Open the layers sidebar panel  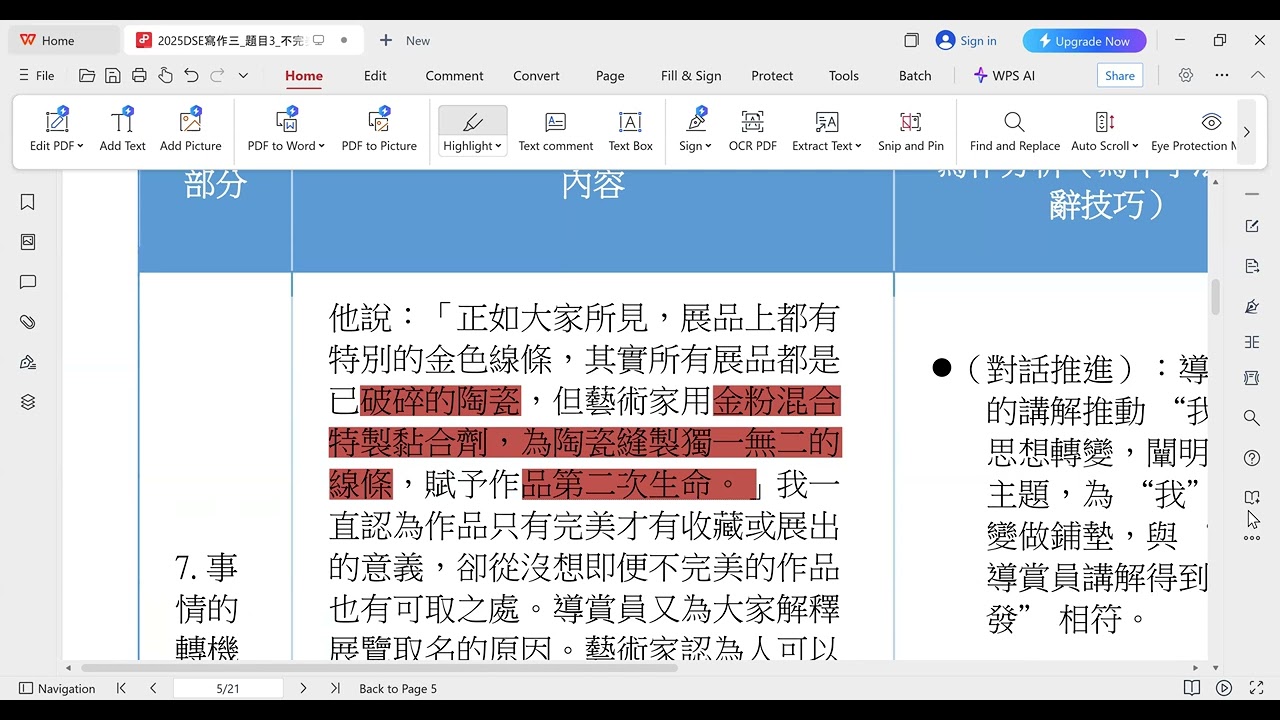[28, 402]
